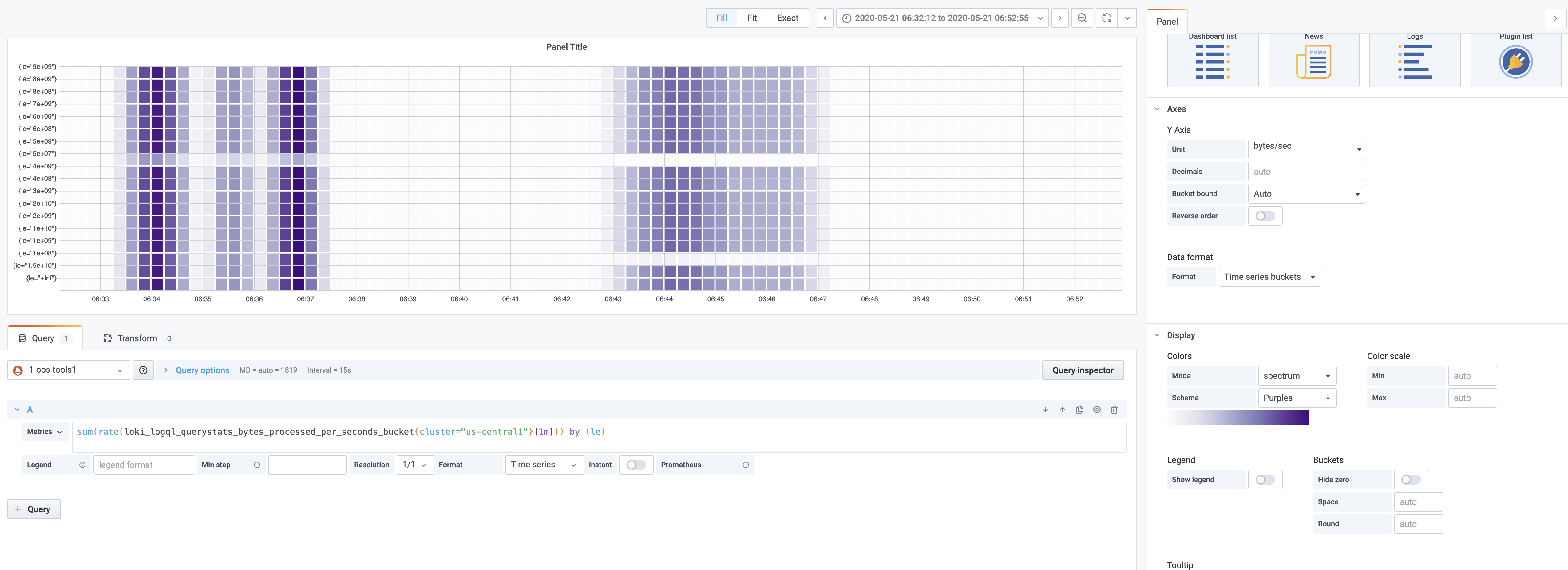
Task: Turn on the Instant query toggle
Action: tap(636, 465)
